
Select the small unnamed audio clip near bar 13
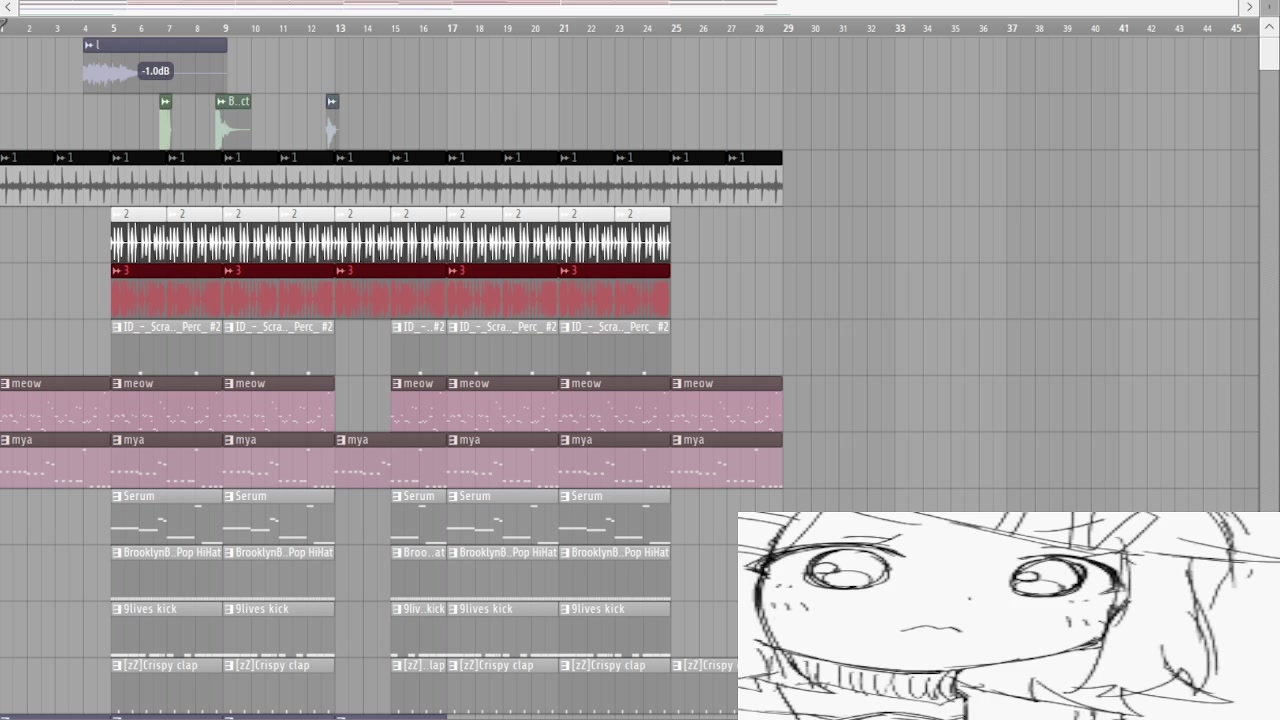332,122
